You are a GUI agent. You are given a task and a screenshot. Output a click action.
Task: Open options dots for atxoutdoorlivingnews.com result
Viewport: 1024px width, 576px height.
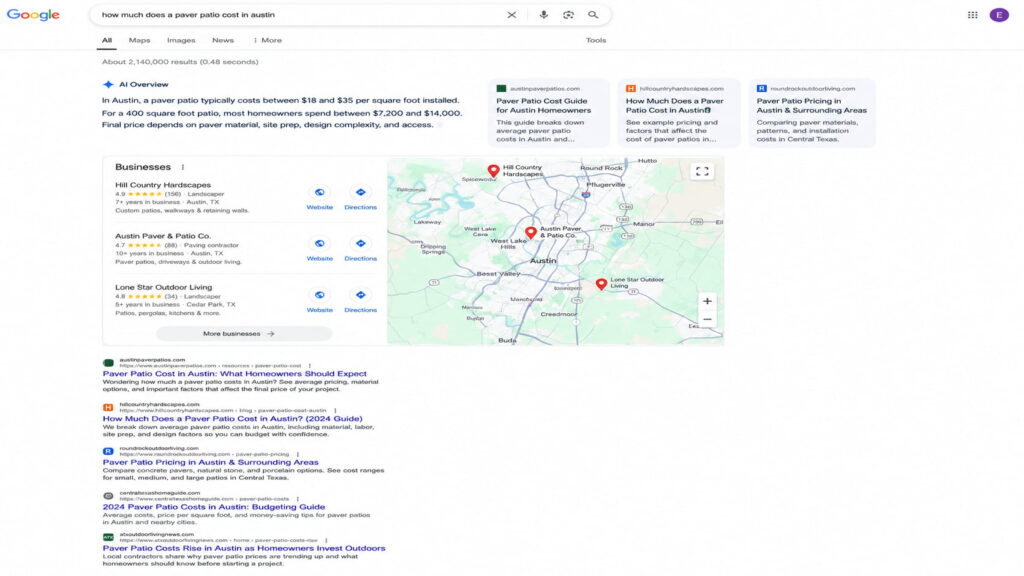pyautogui.click(x=326, y=541)
